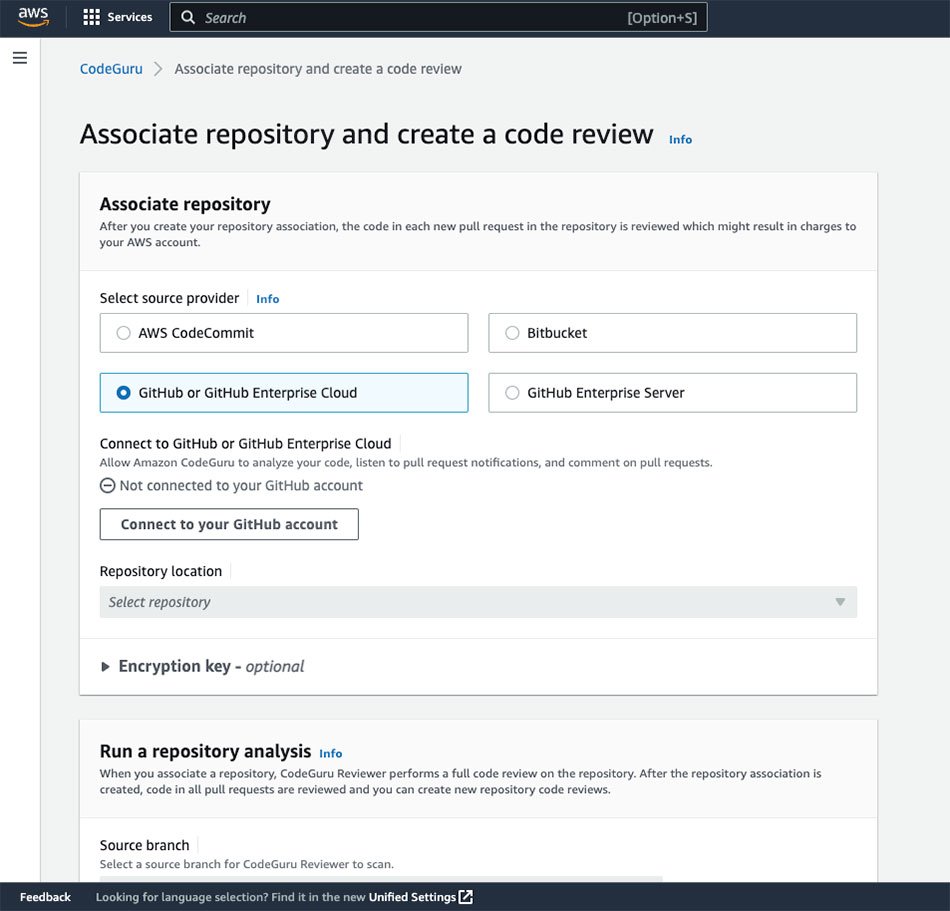Choose GitHub Enterprise Server source provider
The image size is (950, 911).
[513, 393]
